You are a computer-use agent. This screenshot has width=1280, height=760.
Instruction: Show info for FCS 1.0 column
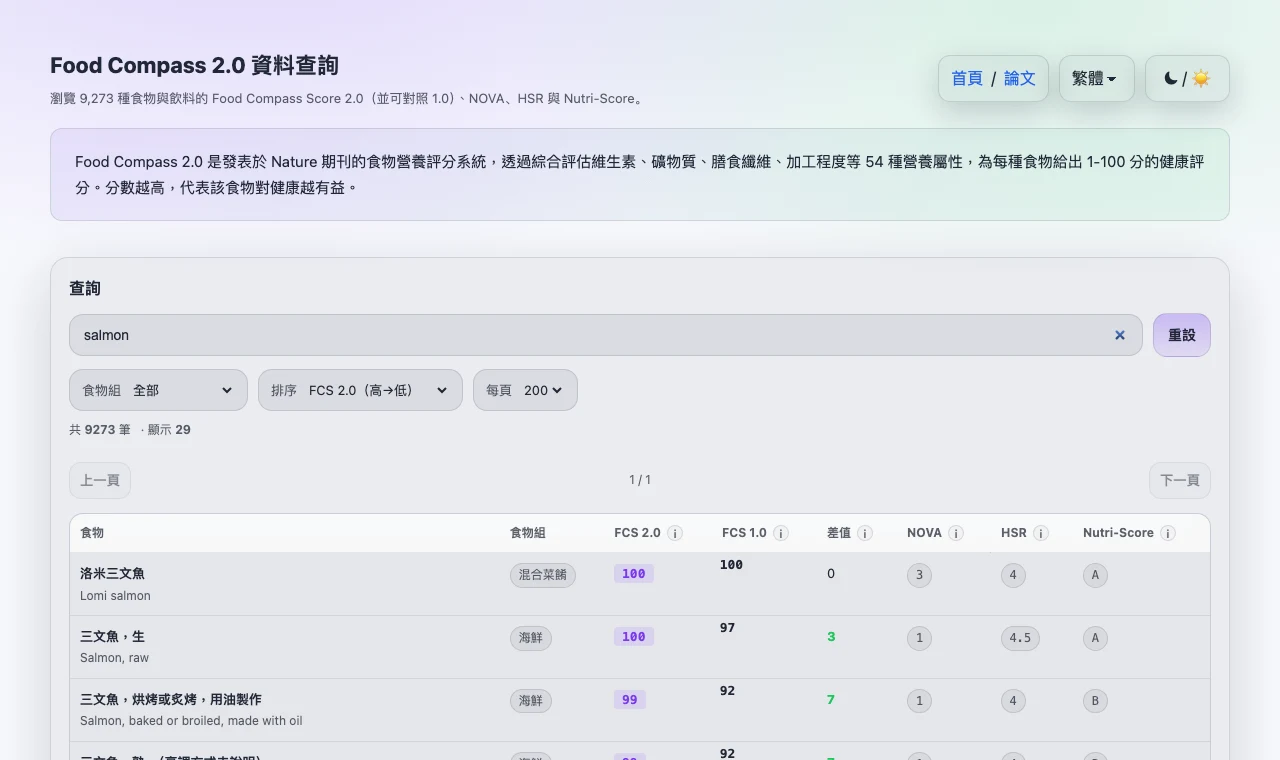click(781, 533)
